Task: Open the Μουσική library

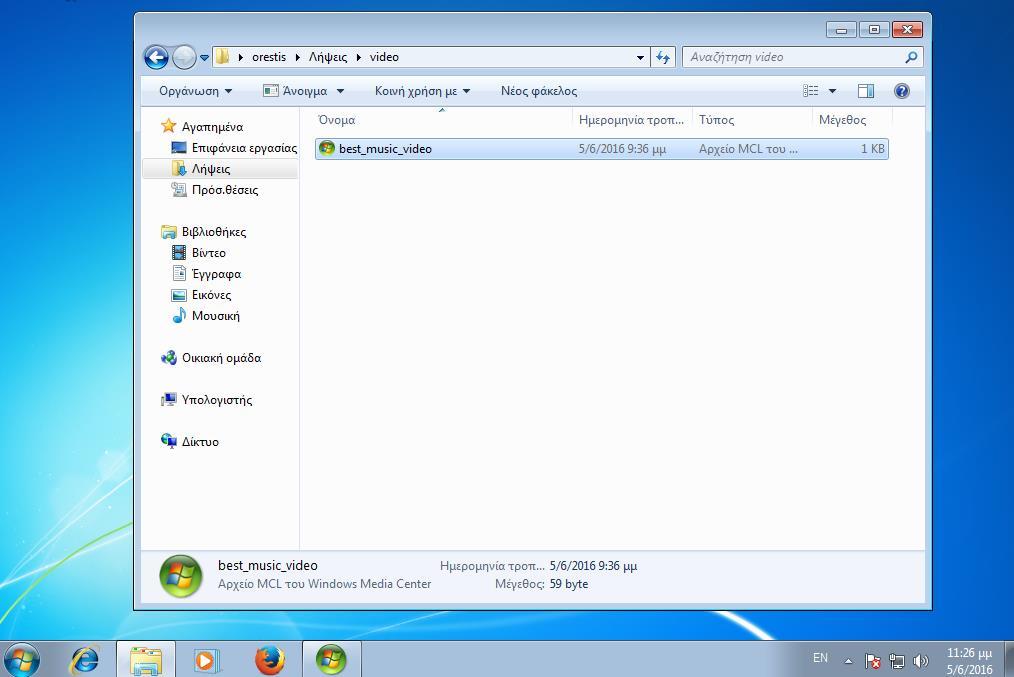Action: [215, 316]
